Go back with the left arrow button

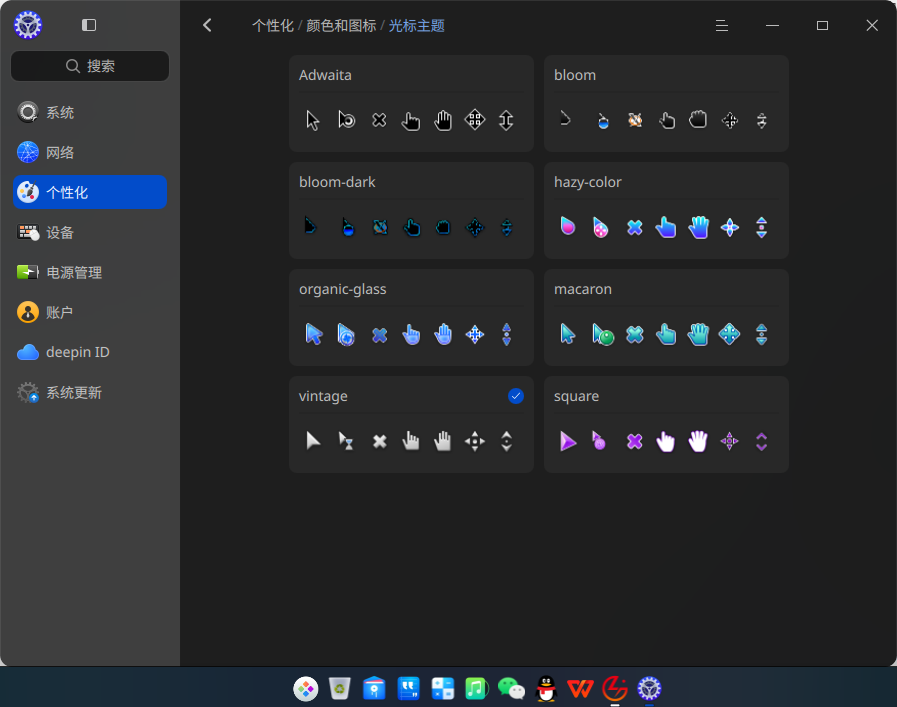208,25
